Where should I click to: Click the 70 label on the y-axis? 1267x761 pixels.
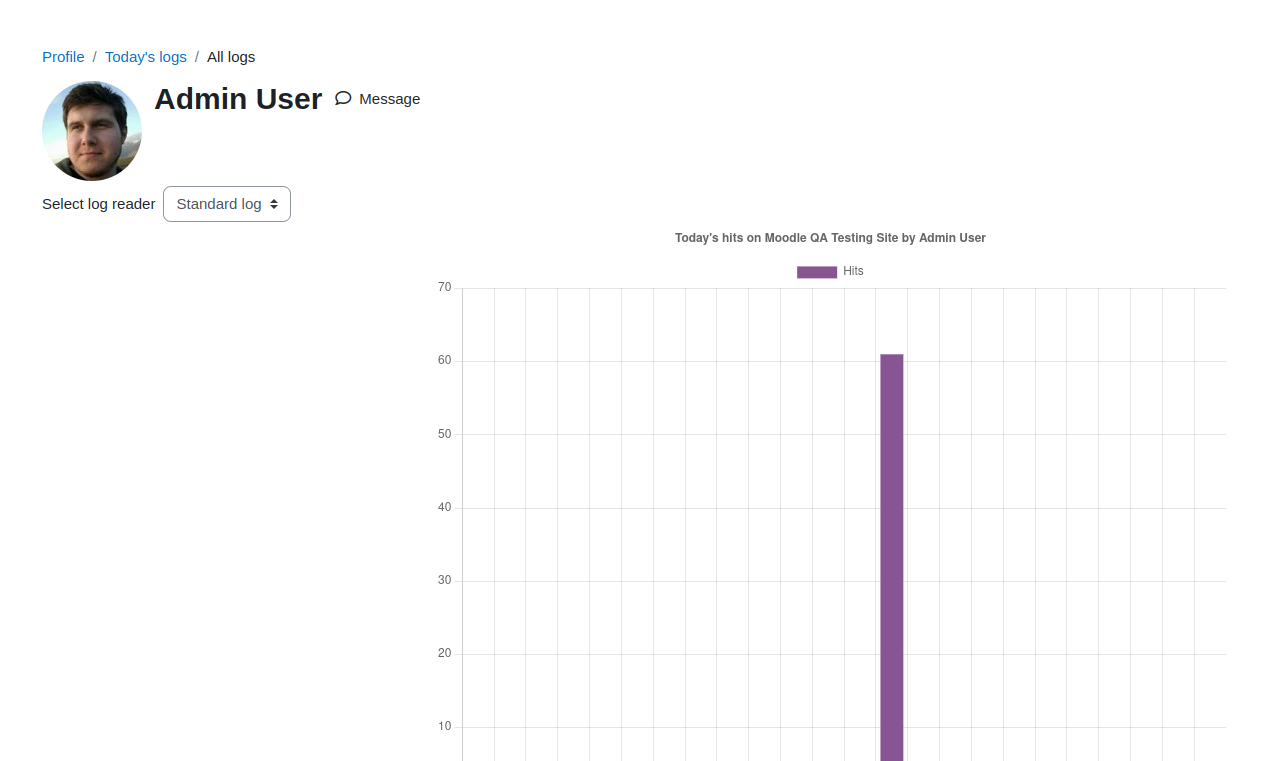coord(445,288)
